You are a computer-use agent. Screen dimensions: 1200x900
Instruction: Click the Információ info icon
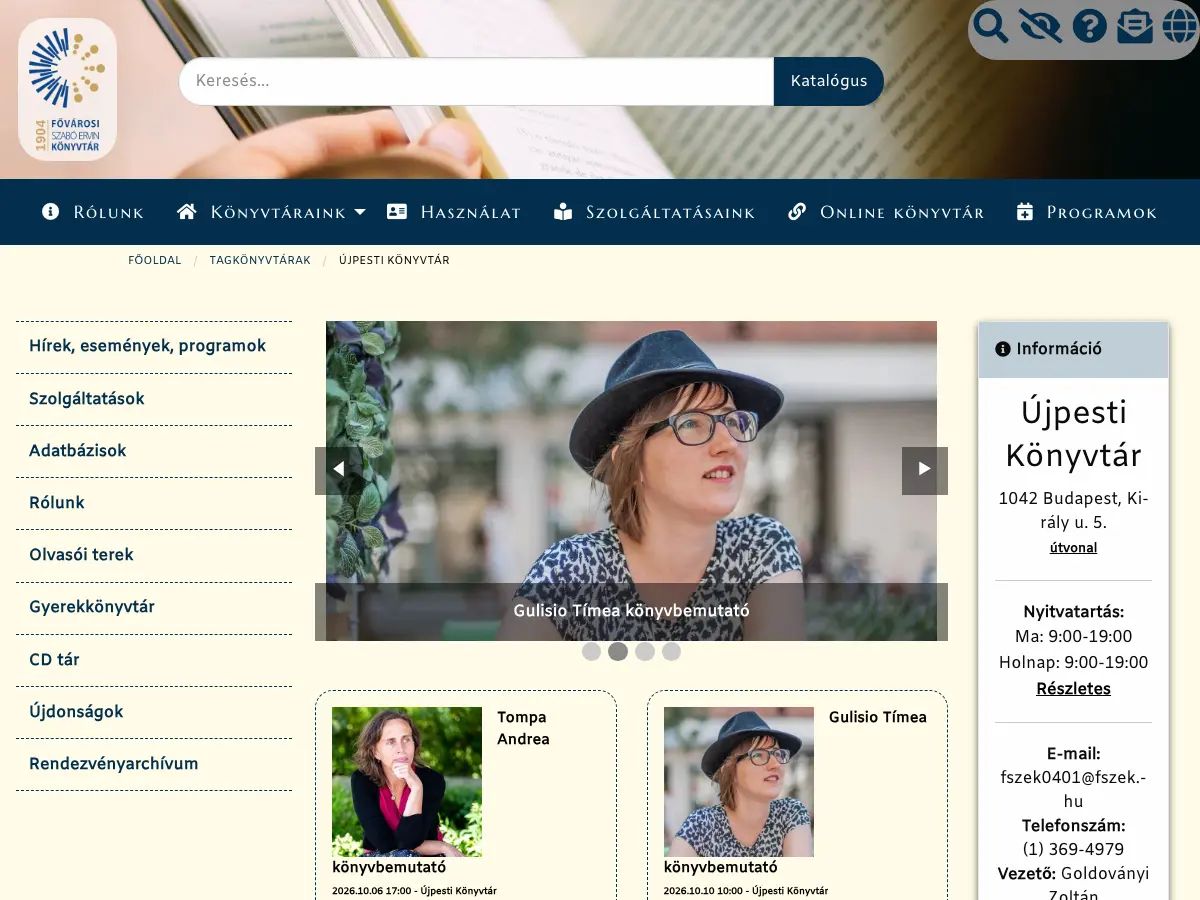1003,349
